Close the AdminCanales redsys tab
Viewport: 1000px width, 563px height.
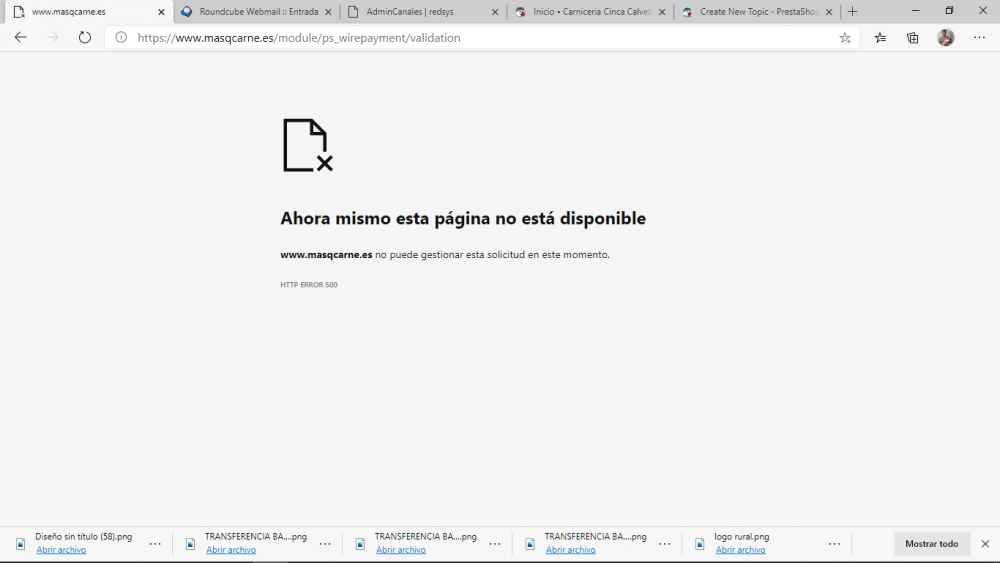[x=495, y=11]
